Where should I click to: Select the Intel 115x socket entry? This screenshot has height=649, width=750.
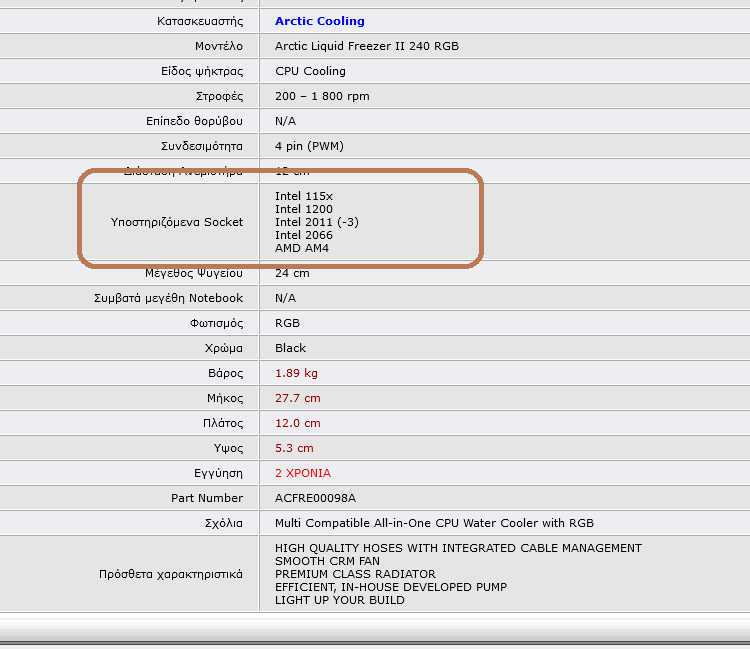tap(304, 196)
